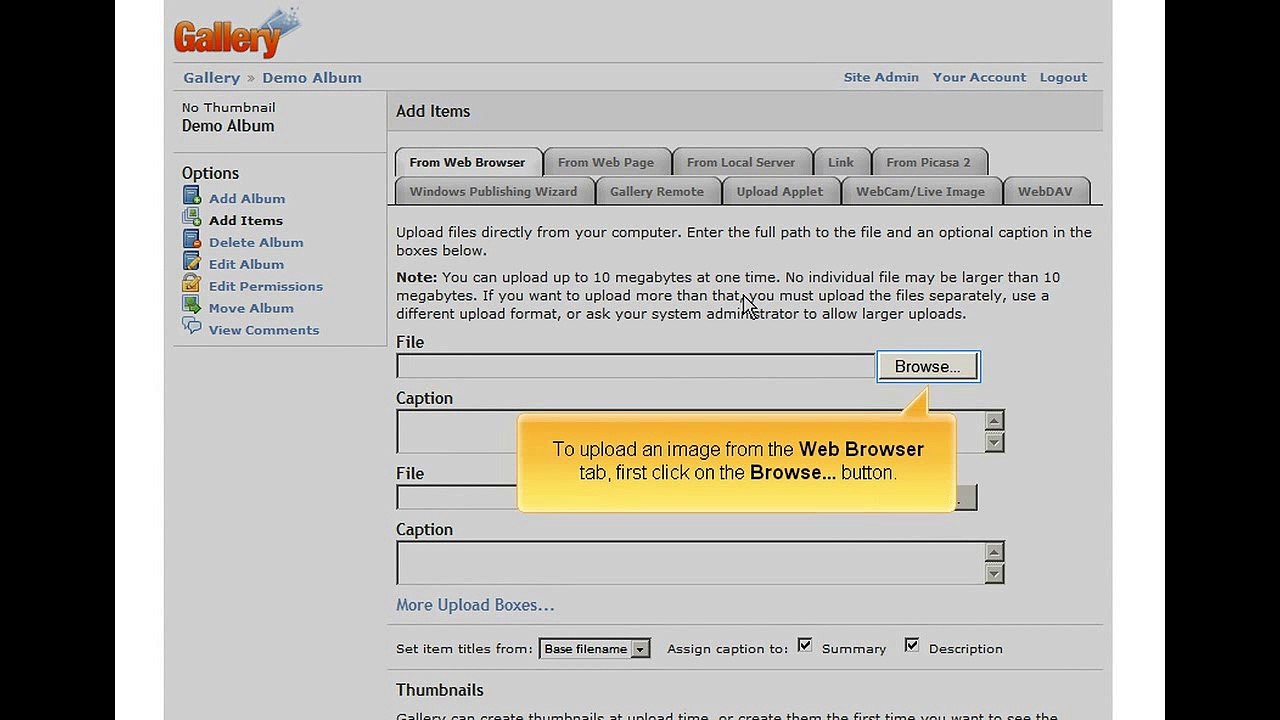Click the Gallery breadcrumb link

[211, 77]
